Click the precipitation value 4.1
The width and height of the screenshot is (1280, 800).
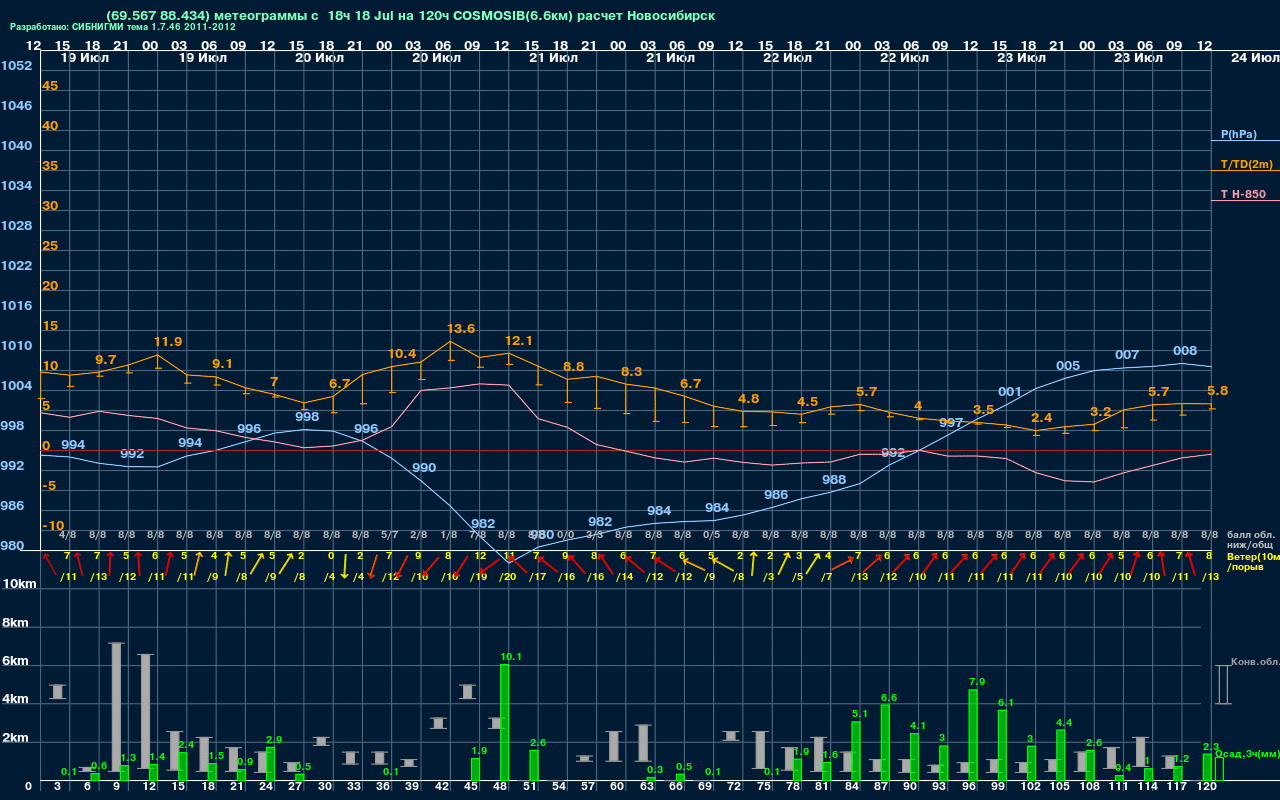pos(918,725)
